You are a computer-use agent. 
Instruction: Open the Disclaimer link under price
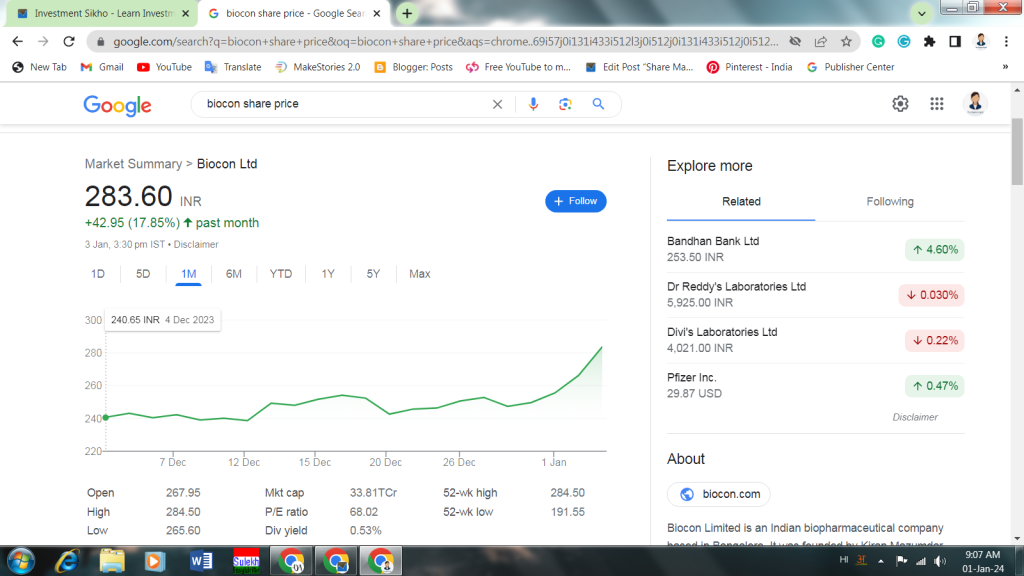[x=196, y=244]
